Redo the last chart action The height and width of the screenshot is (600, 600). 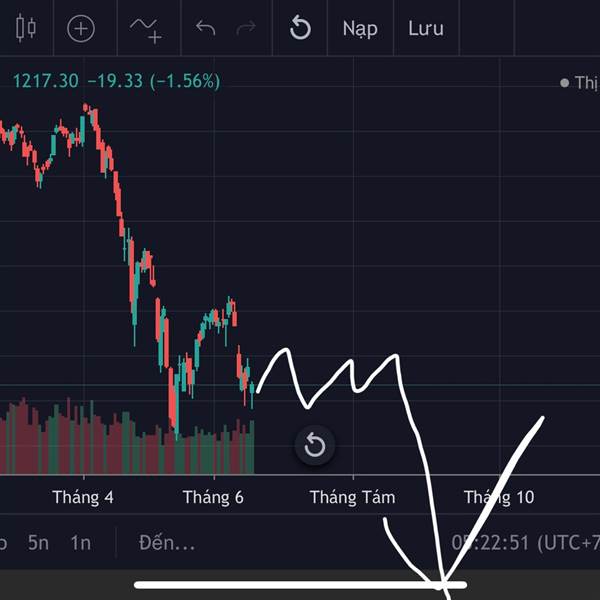(246, 28)
